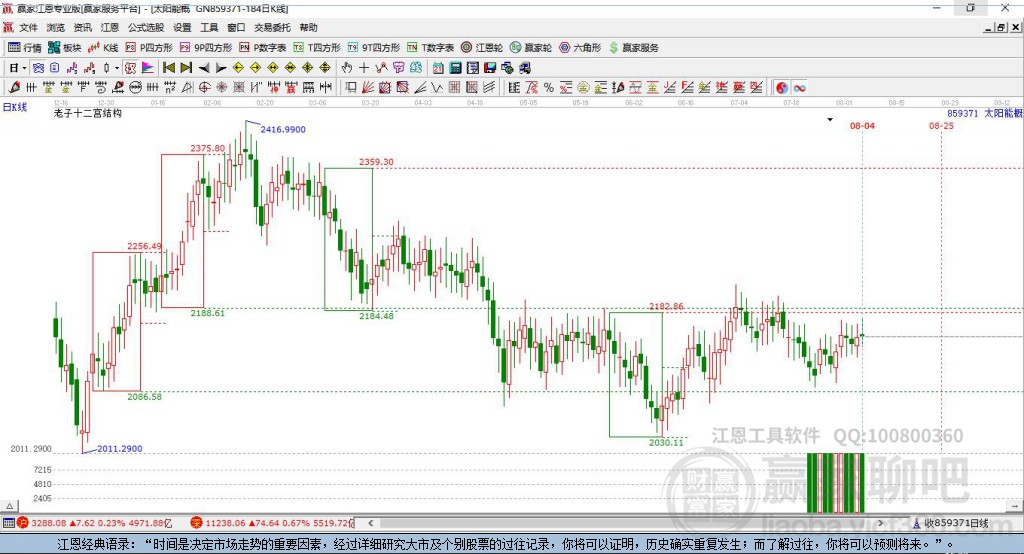Open the P数字表 tool
Image resolution: width=1024 pixels, height=554 pixels.
click(263, 48)
